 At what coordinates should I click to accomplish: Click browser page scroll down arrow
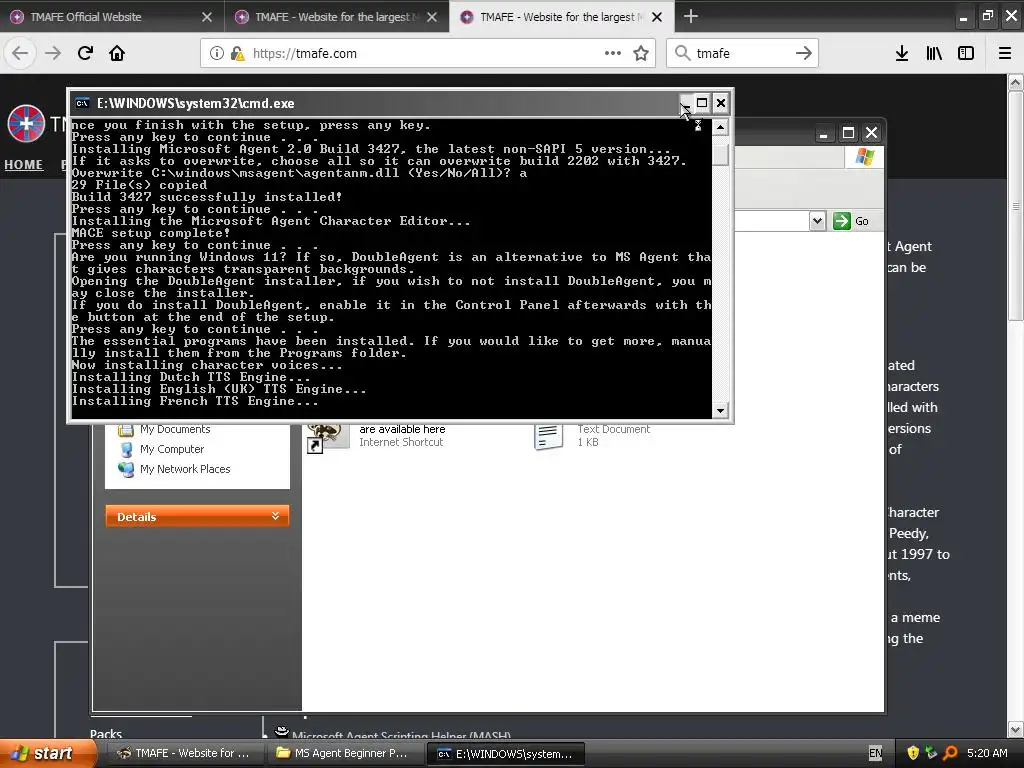pyautogui.click(x=1015, y=729)
